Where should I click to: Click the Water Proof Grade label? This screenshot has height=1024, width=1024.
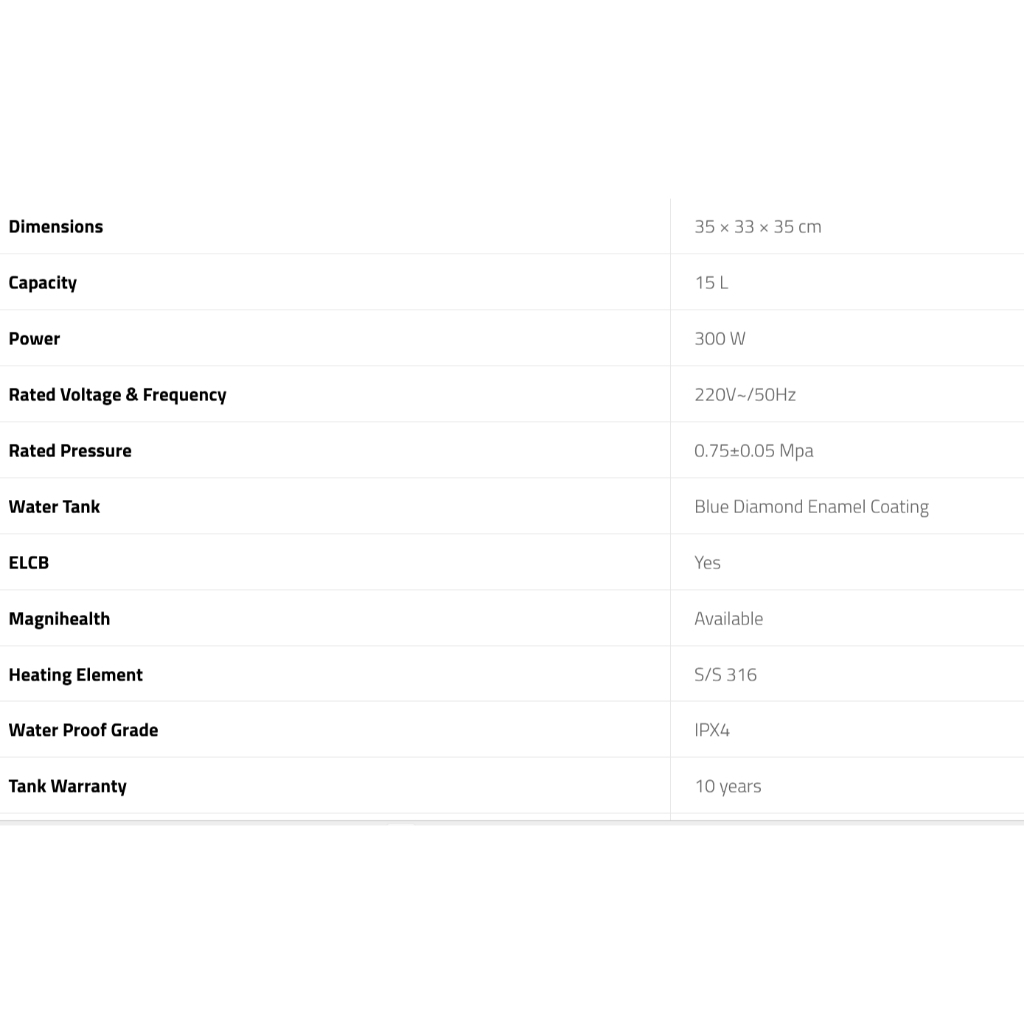coord(83,730)
